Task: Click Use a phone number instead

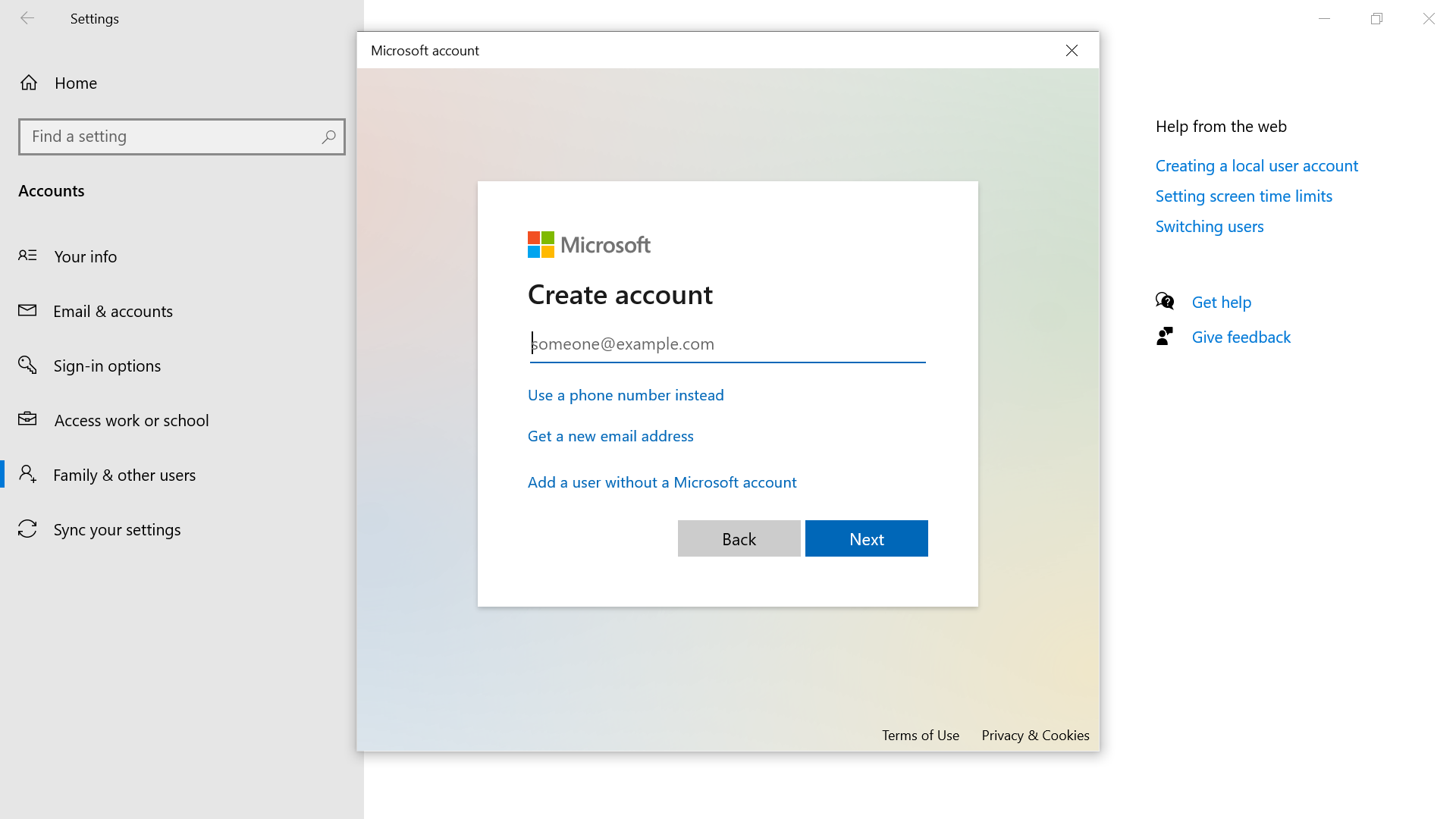Action: pos(626,395)
